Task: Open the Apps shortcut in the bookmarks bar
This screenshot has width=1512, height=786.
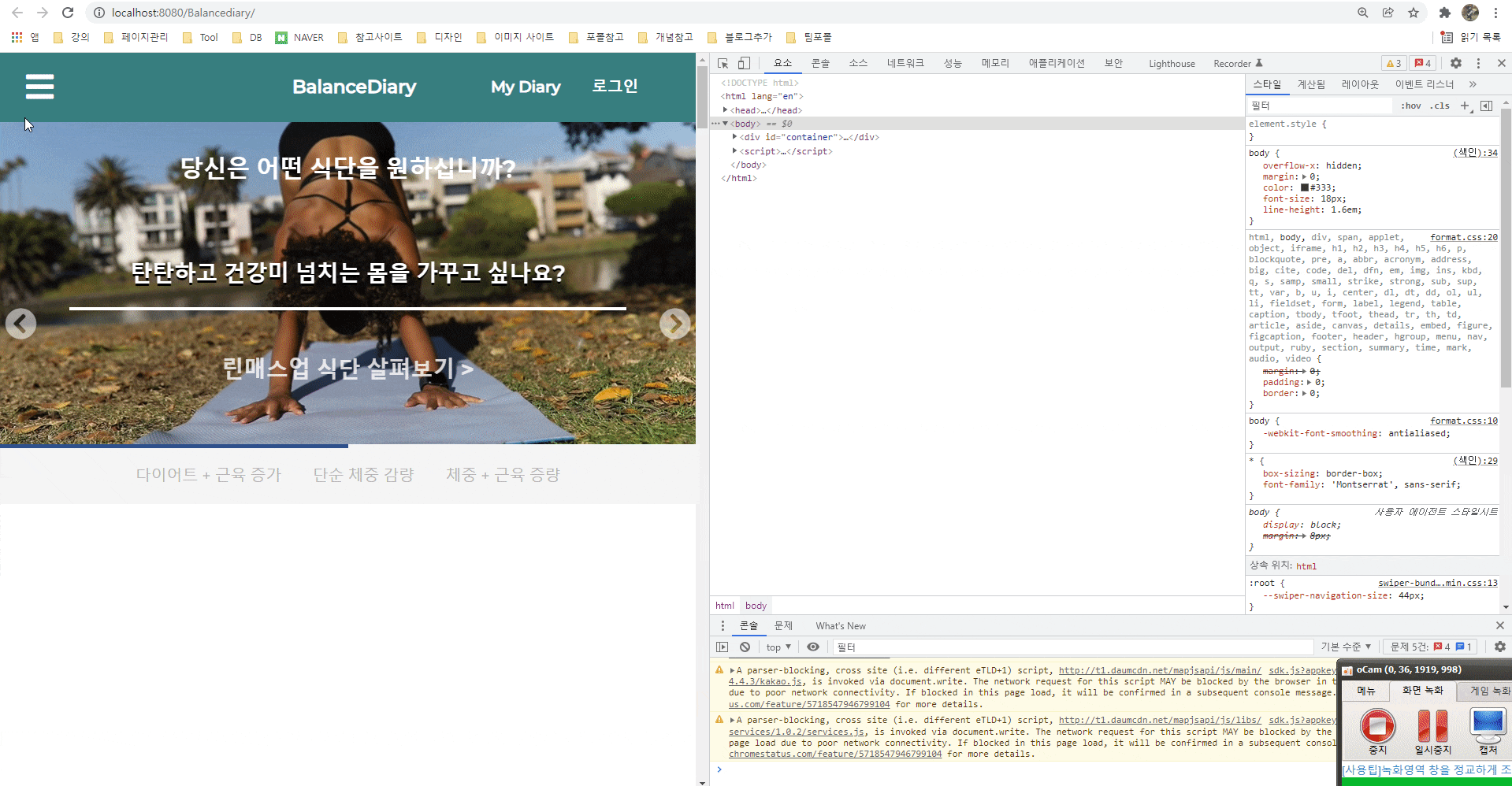Action: click(24, 37)
